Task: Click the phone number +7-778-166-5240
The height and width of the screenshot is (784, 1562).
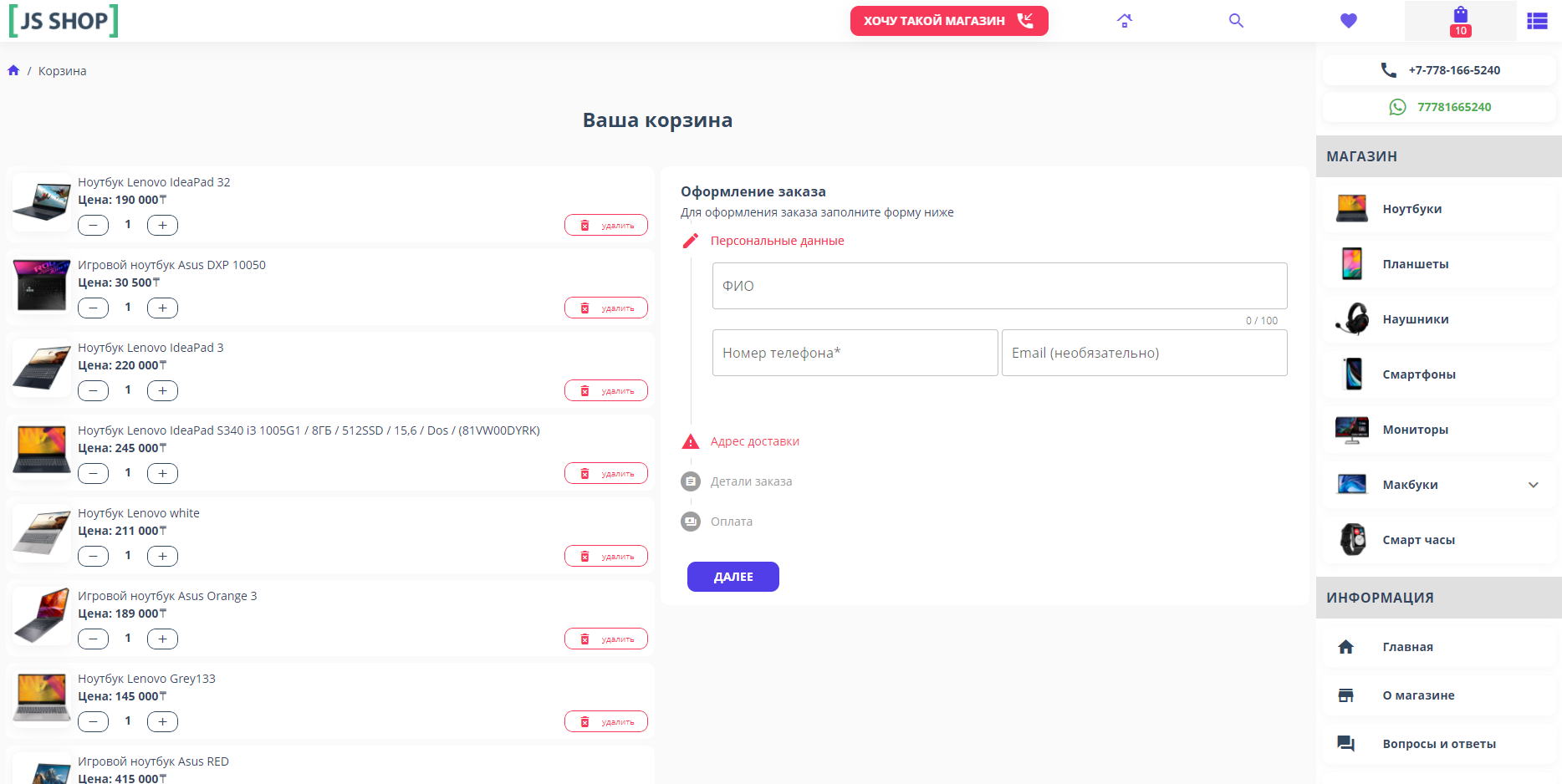Action: click(x=1439, y=70)
